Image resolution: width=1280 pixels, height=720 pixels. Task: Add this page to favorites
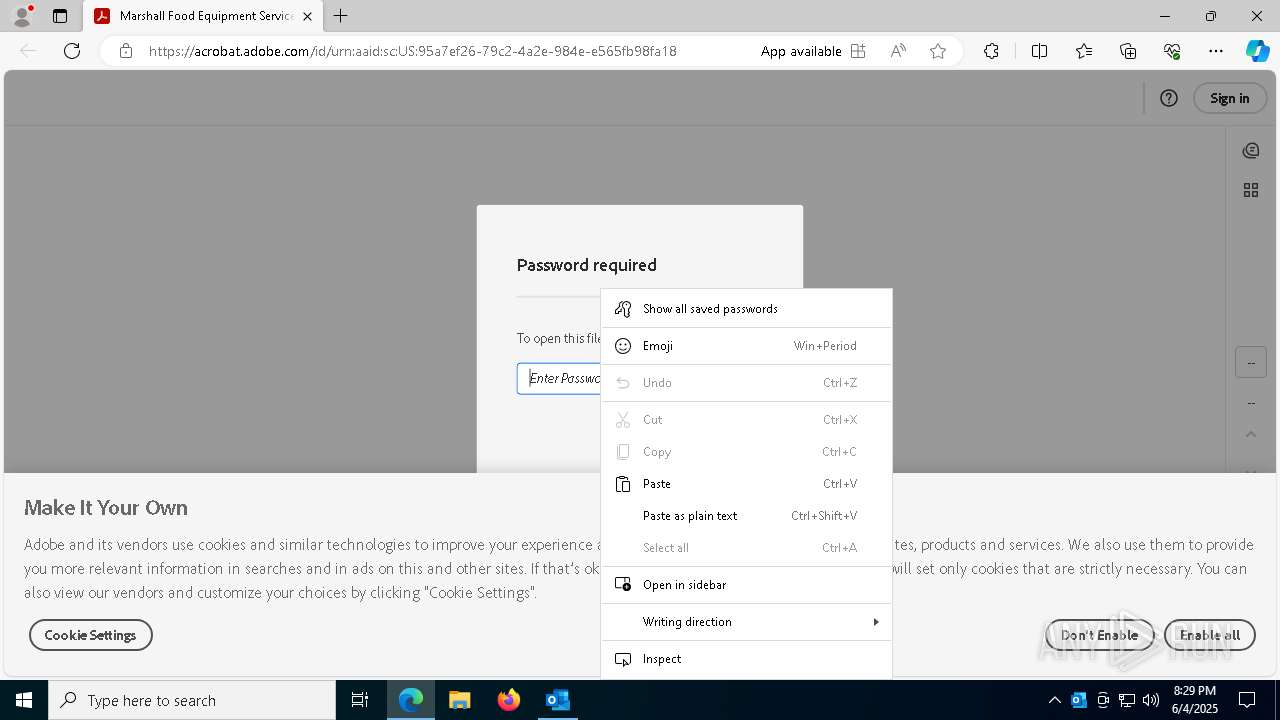coord(938,51)
